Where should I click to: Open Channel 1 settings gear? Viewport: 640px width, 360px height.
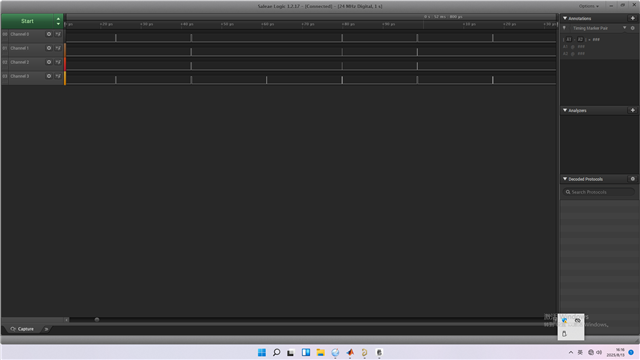49,48
